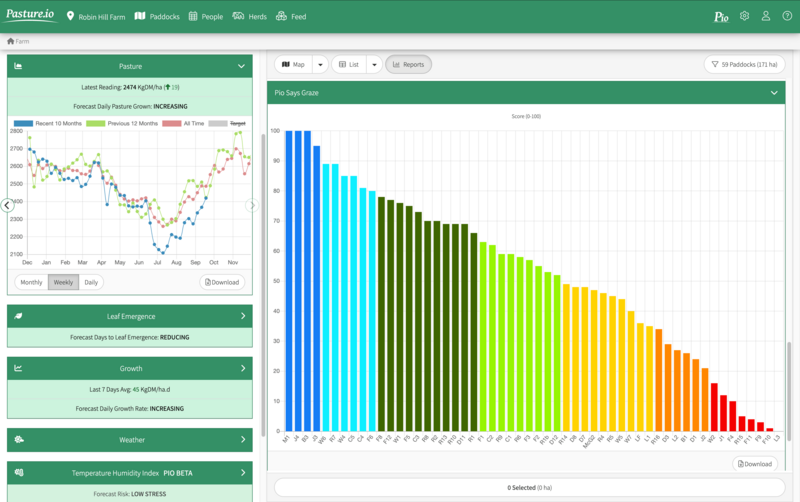Open the Paddocks menu

157,16
